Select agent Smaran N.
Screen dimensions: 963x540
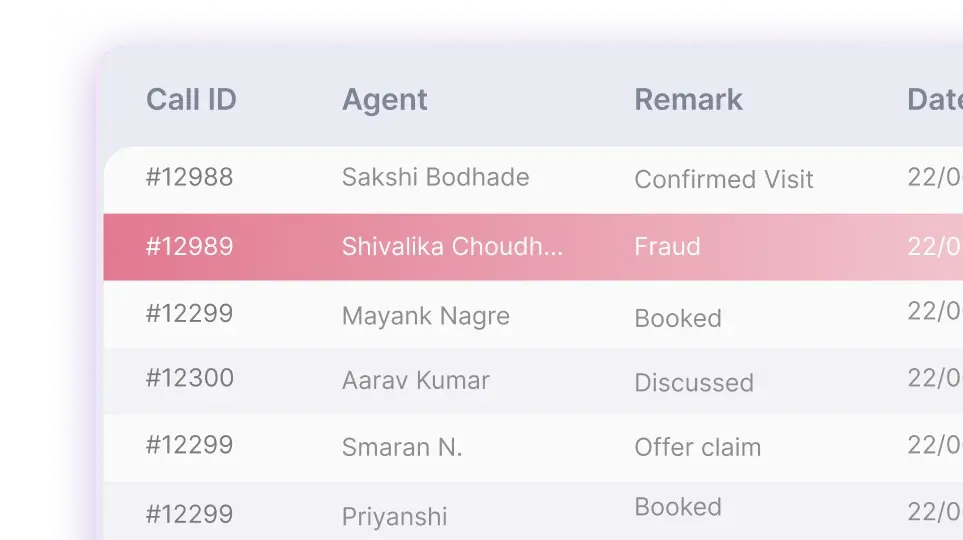pyautogui.click(x=402, y=447)
